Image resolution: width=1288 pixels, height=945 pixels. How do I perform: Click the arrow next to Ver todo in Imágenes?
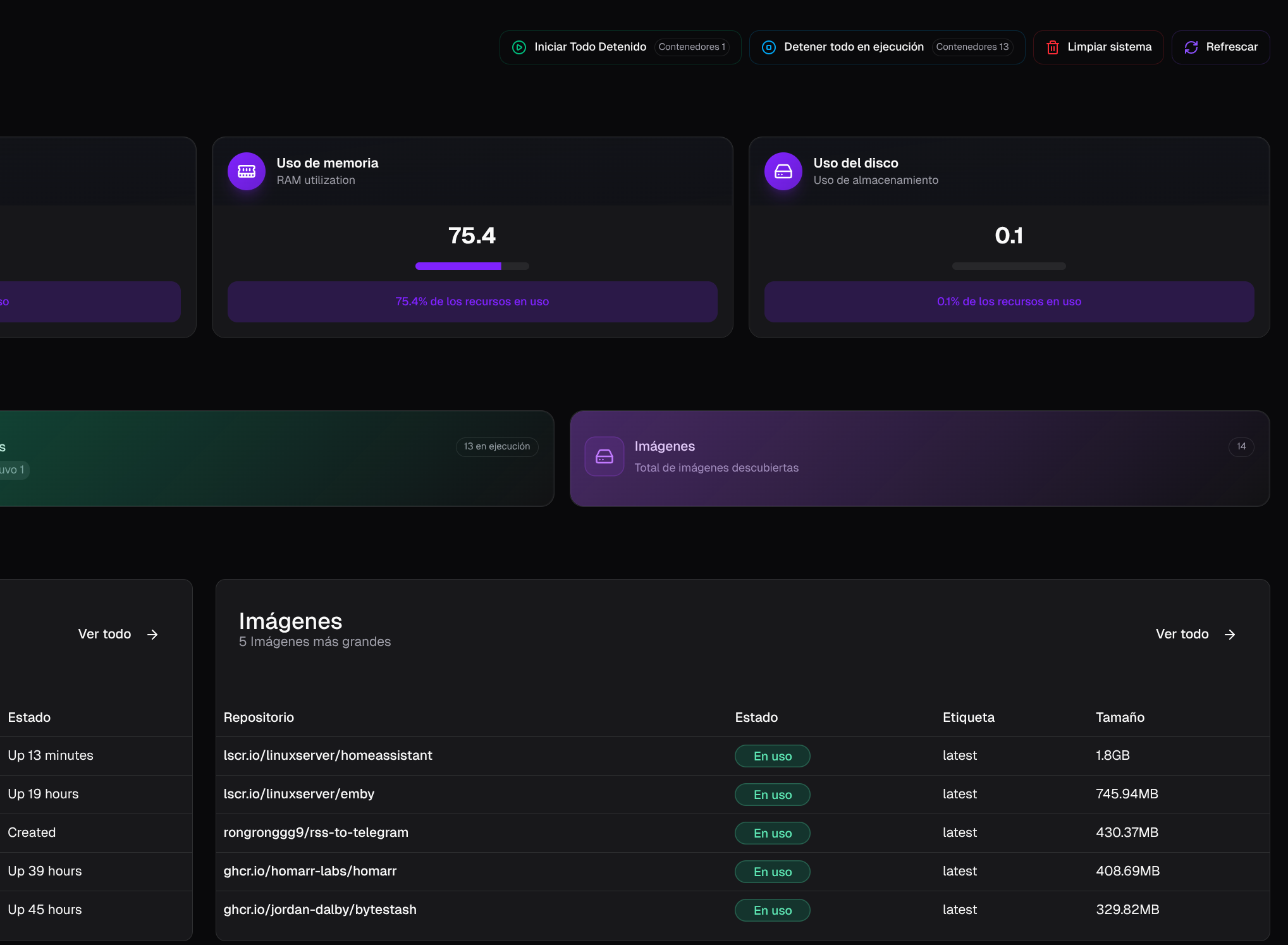(1229, 635)
